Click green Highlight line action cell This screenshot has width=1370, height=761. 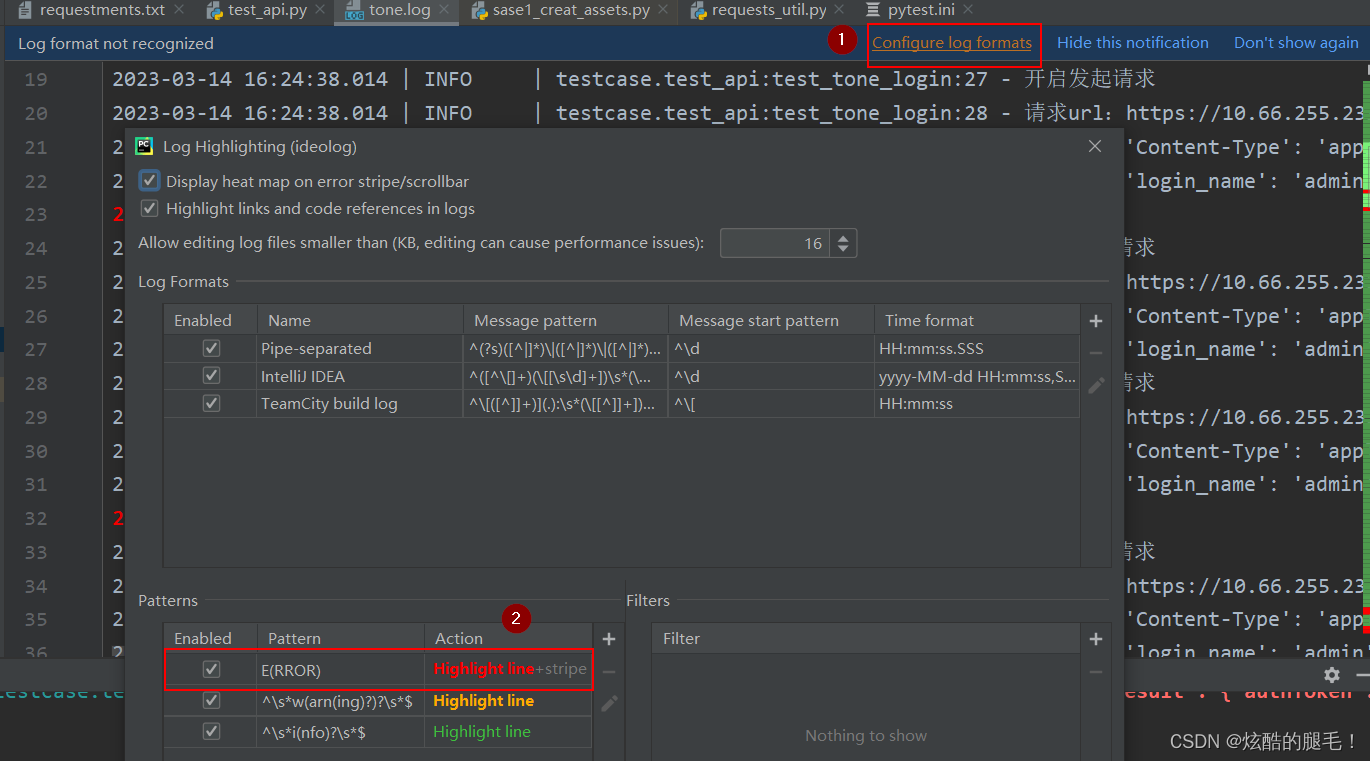point(510,732)
